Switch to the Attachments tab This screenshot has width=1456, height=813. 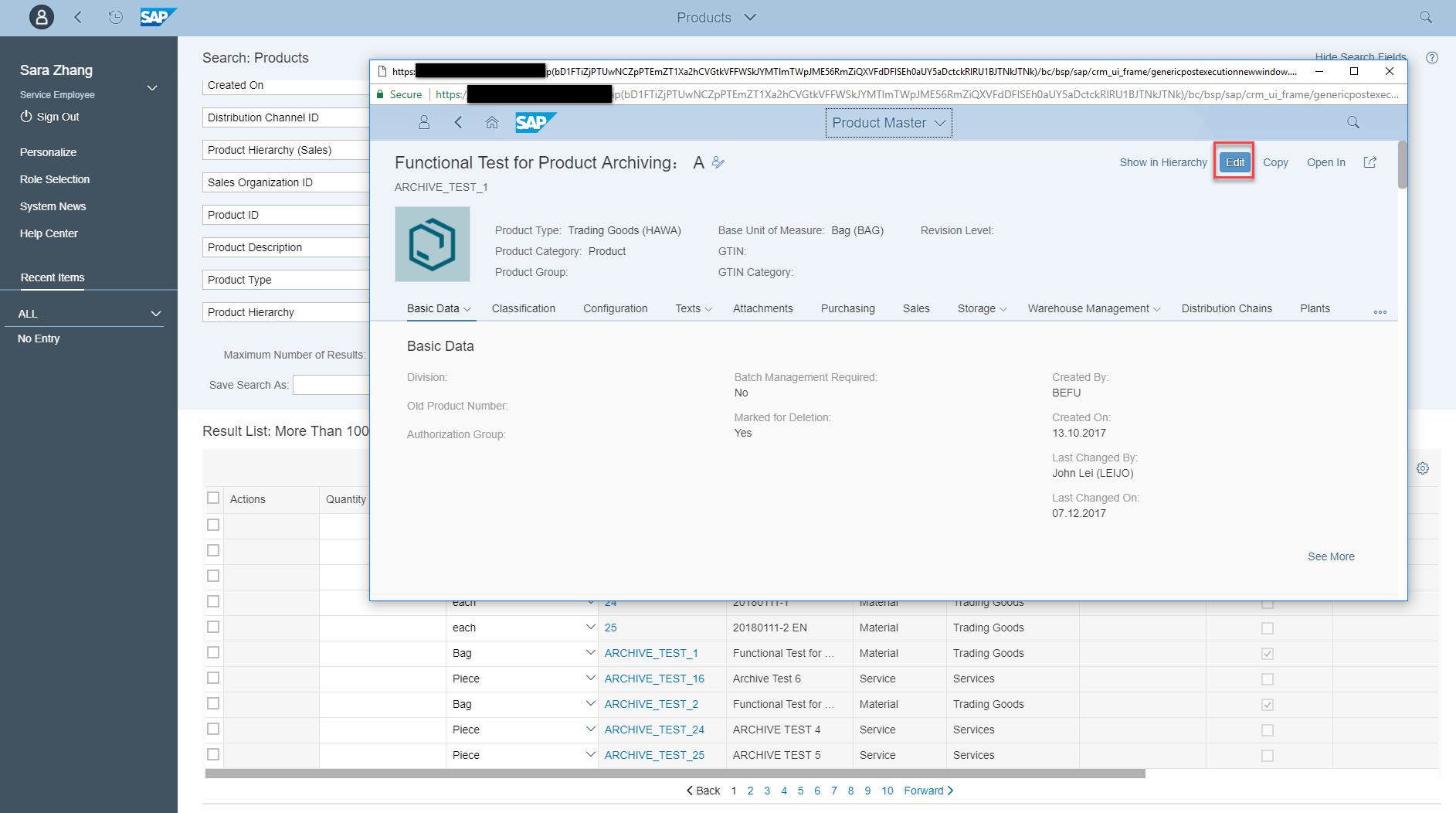763,308
